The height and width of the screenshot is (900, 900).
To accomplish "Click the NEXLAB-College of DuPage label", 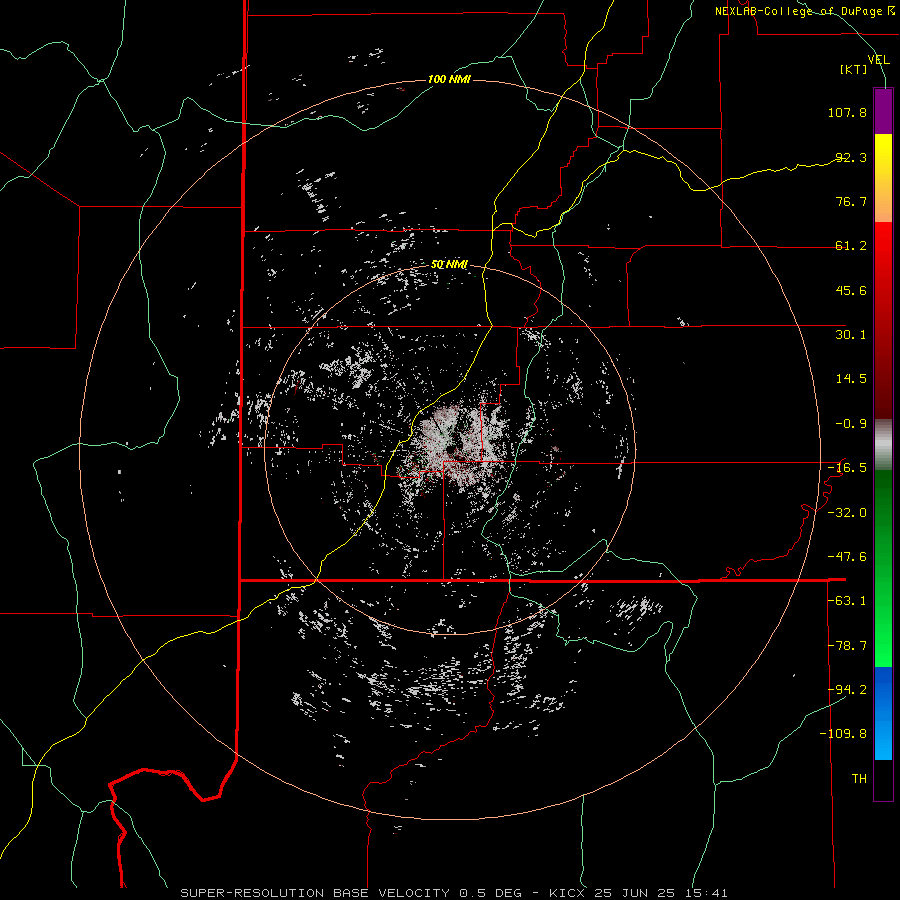I will (x=804, y=11).
